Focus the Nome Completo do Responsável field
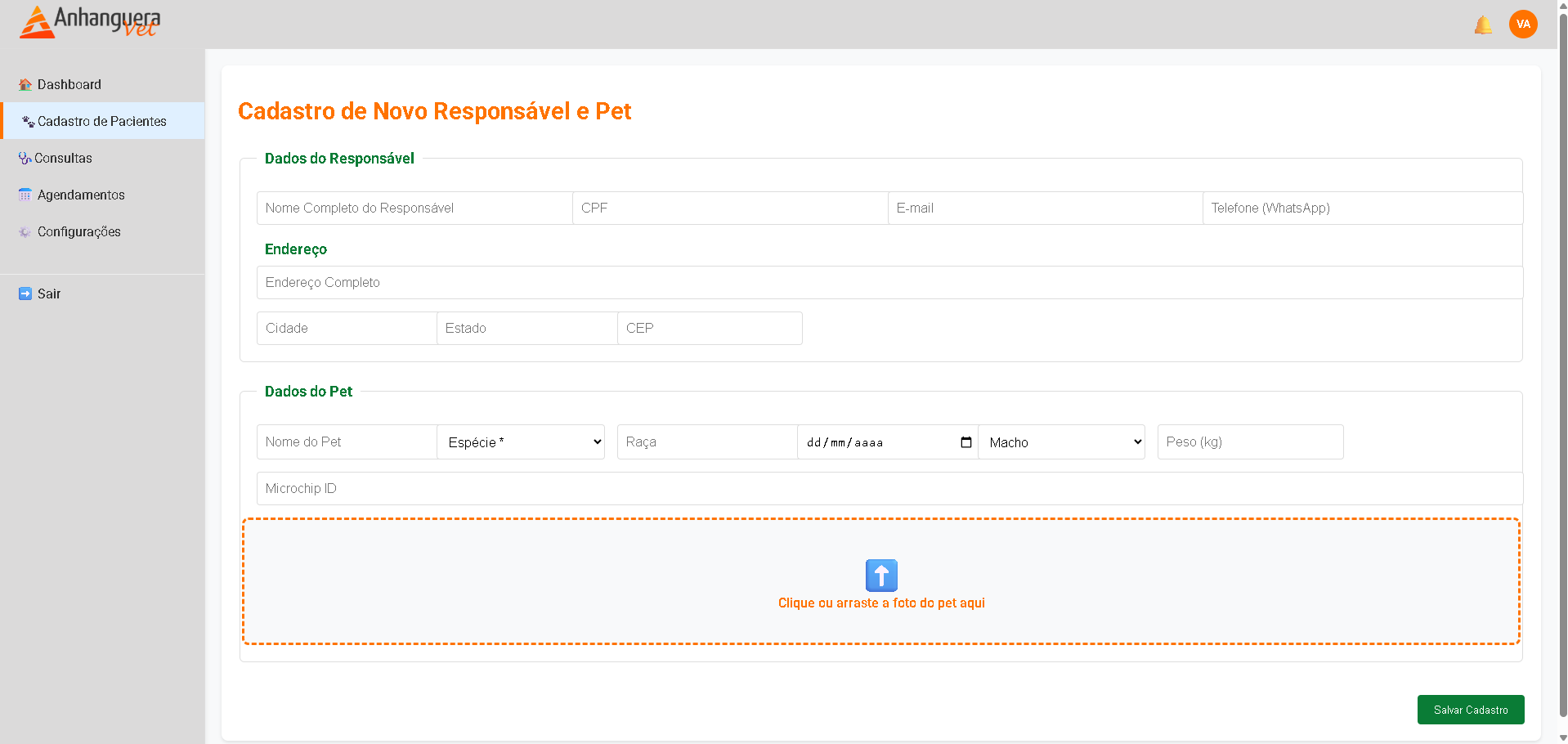This screenshot has height=744, width=1568. click(x=414, y=208)
